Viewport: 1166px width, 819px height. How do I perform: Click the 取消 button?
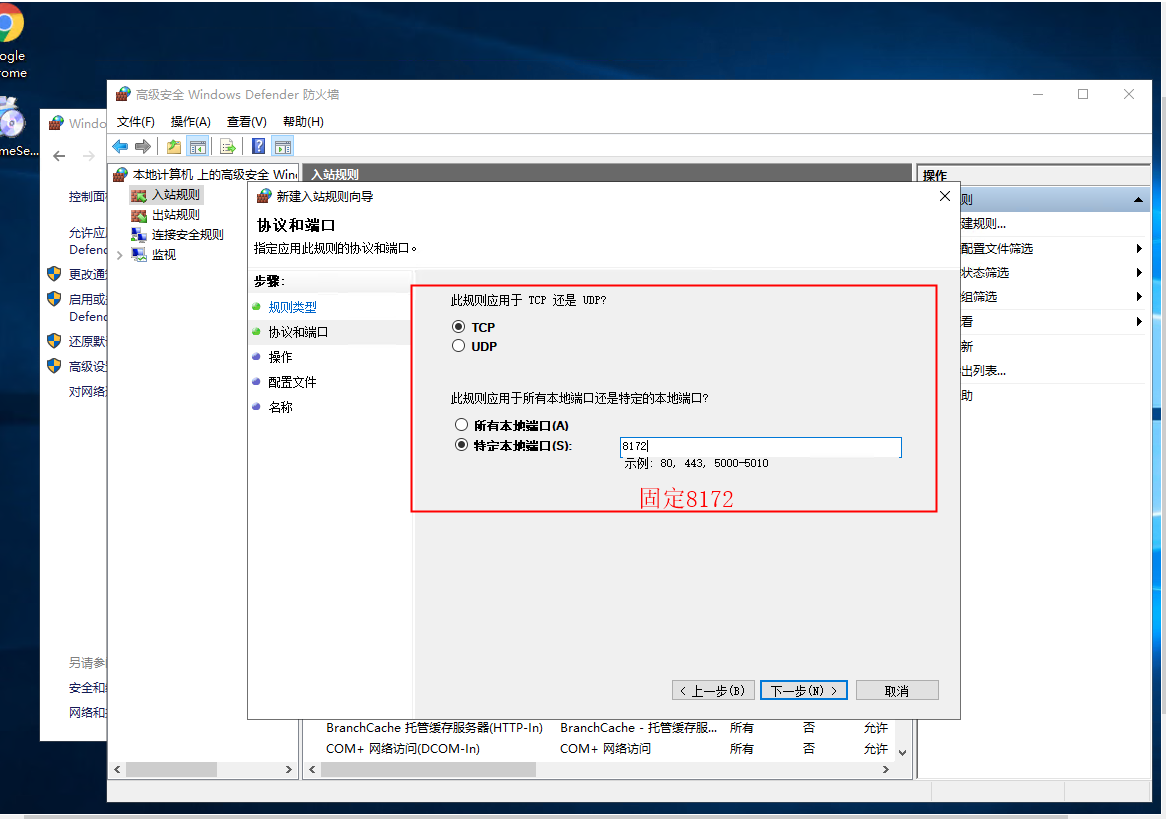tap(897, 690)
